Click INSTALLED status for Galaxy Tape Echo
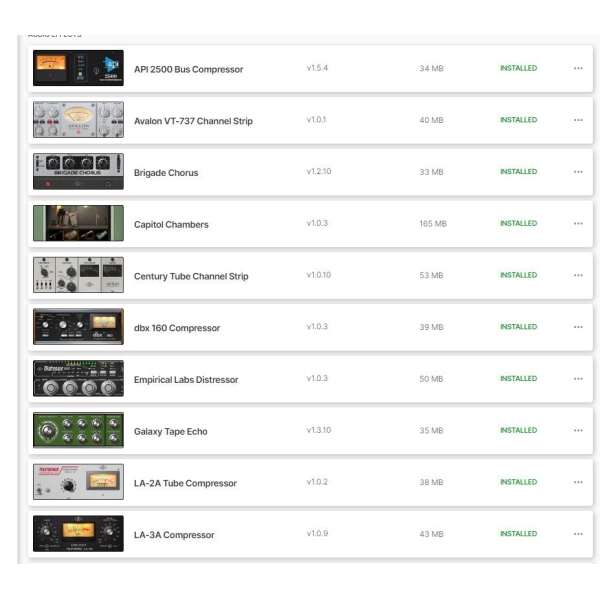Viewport: 600px width, 600px height. coord(518,430)
